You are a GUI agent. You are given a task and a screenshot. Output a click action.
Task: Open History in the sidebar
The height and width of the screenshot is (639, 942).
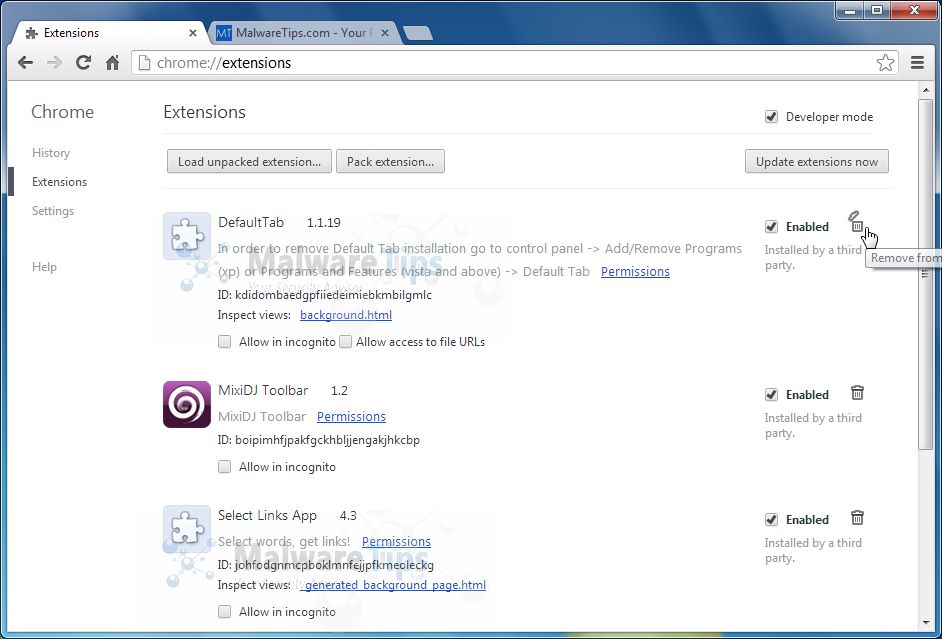tap(51, 153)
